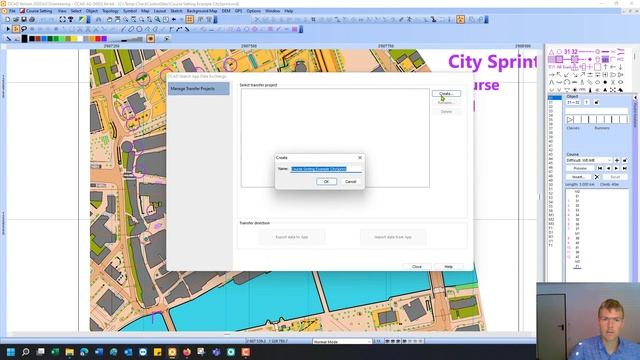640x360 pixels.
Task: Open the course selection dropdown
Action: tap(589, 160)
